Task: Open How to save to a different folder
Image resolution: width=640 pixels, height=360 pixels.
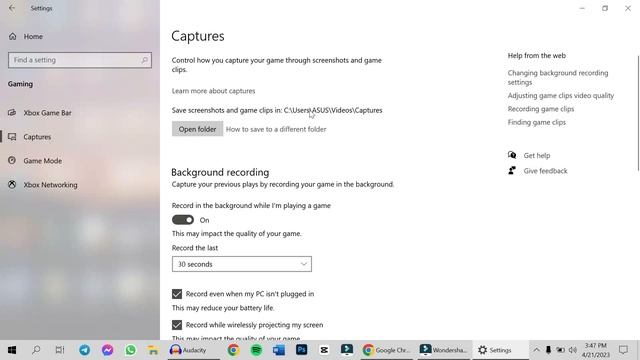Action: click(x=276, y=129)
